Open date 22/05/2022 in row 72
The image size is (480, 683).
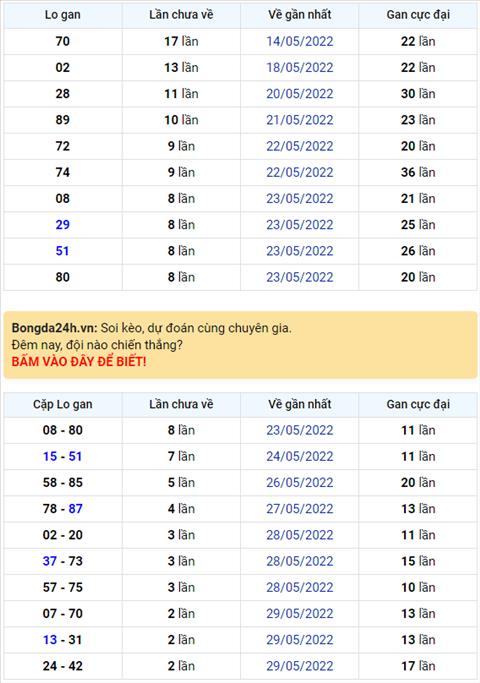[300, 146]
